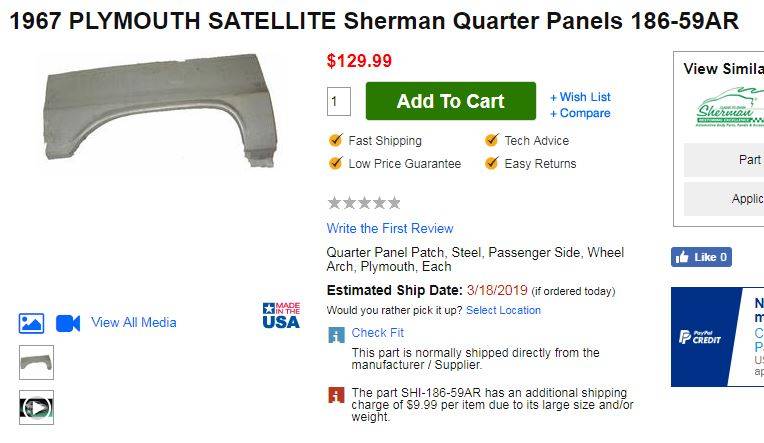Click the Tech Advice checkmark icon
Viewport: 764px width, 443px height.
pyautogui.click(x=492, y=141)
